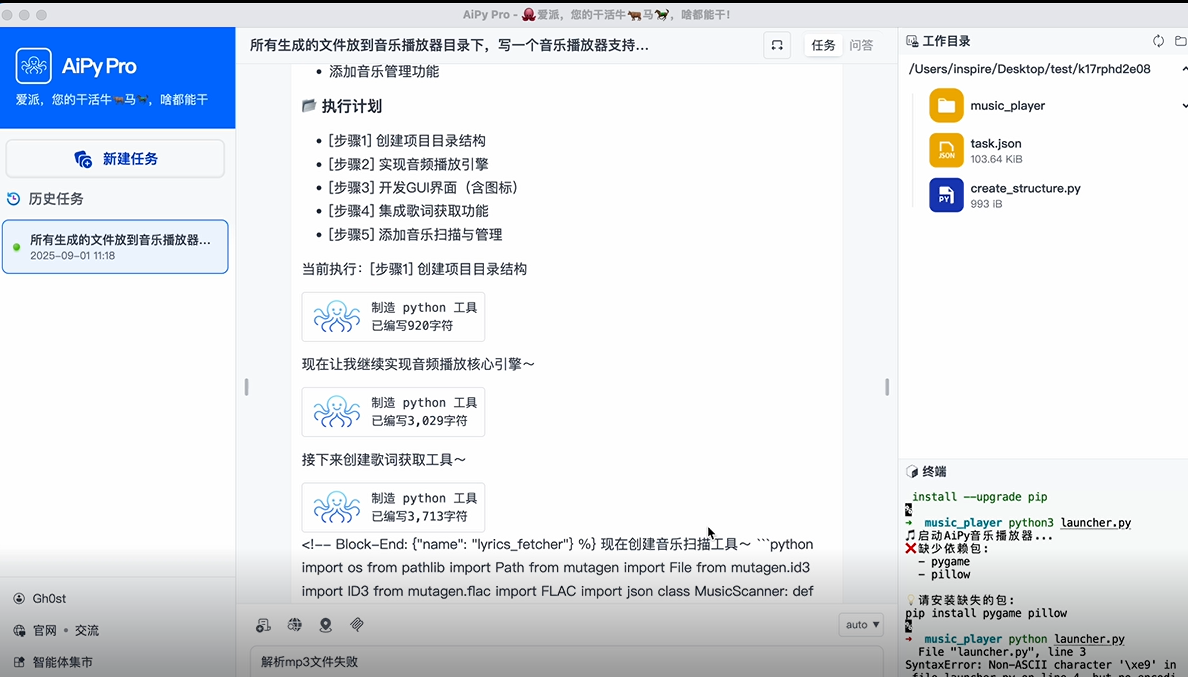This screenshot has width=1188, height=677.
Task: Click the 历史任务 clock icon
Action: tap(14, 199)
